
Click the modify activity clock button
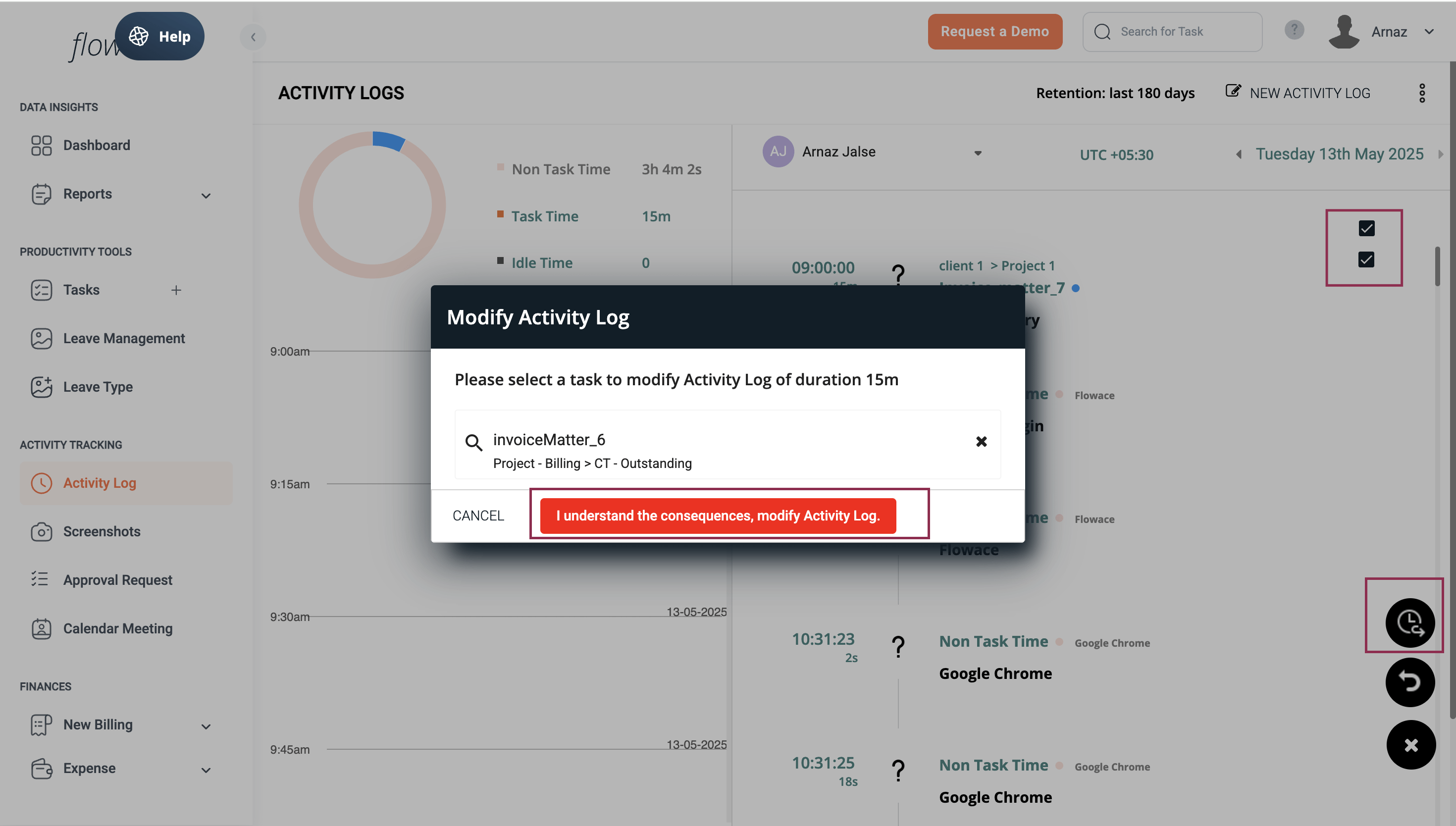[1410, 622]
